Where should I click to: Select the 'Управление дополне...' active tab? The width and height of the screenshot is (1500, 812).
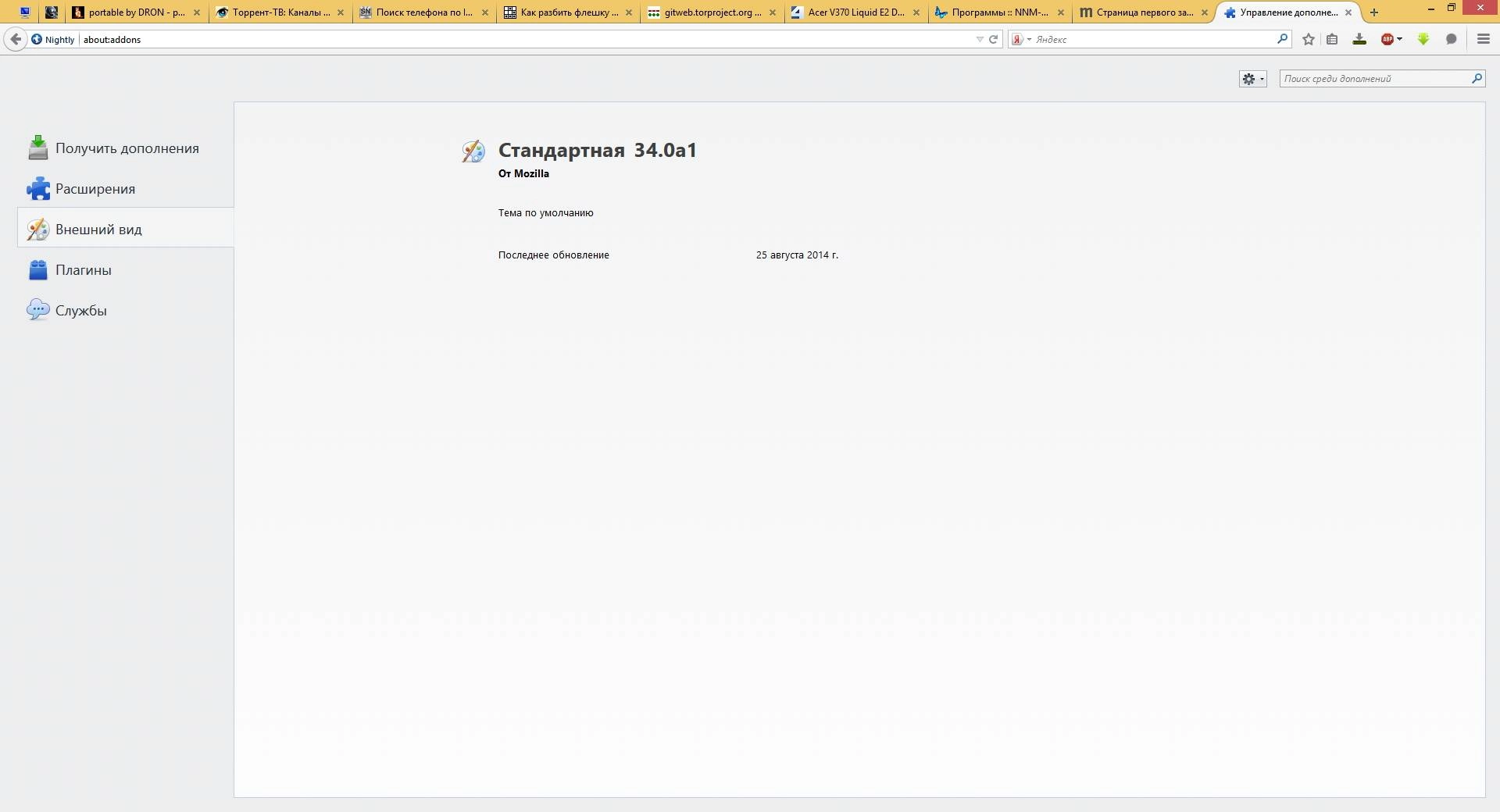pos(1287,12)
